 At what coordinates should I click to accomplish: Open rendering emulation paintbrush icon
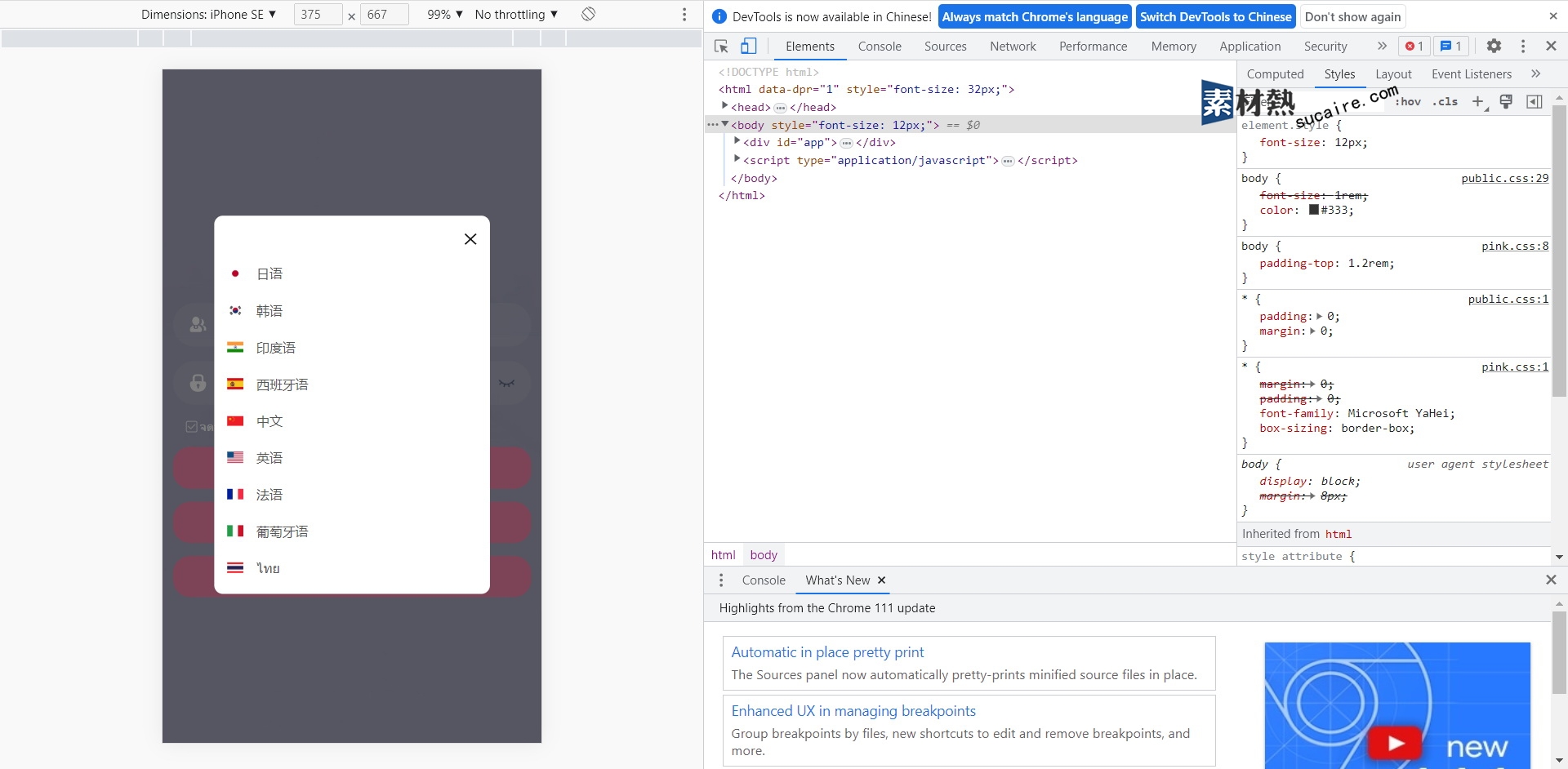pos(1506,101)
